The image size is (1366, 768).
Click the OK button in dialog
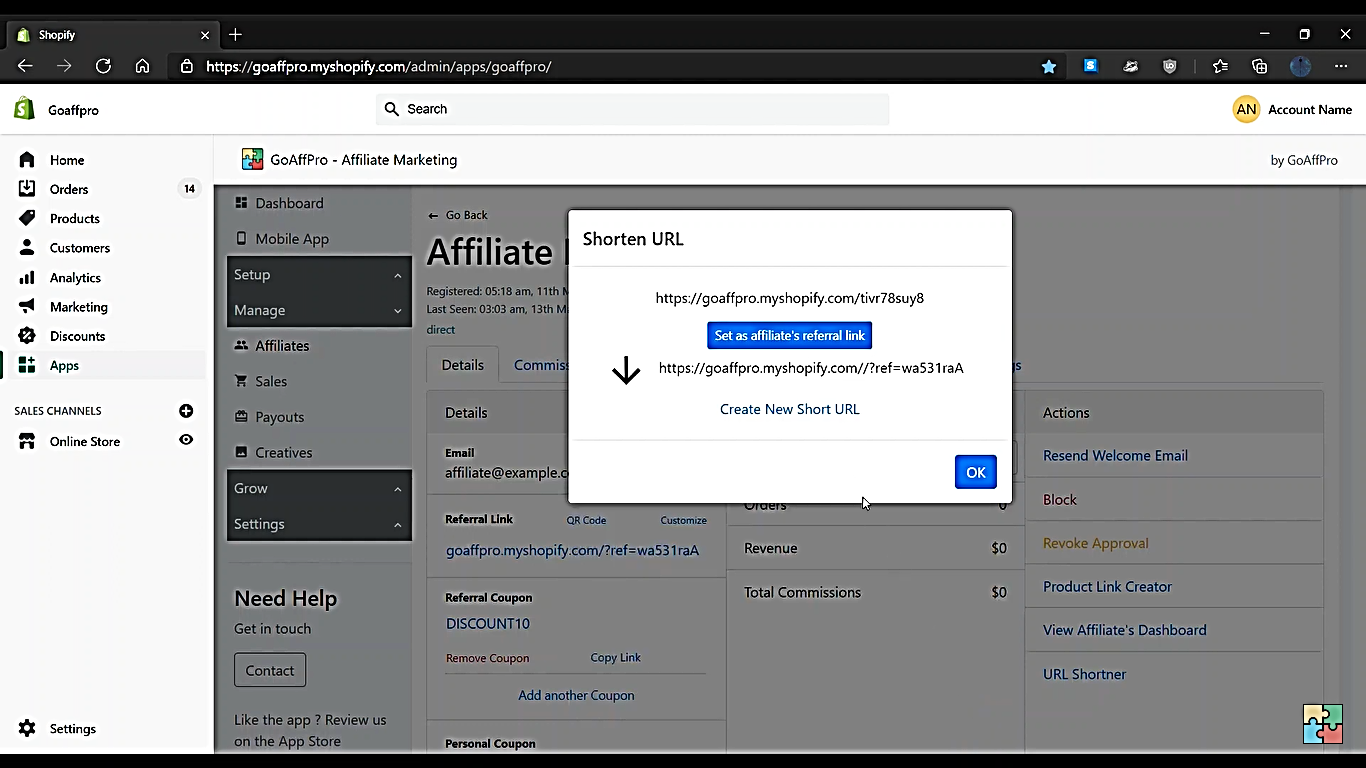[976, 472]
